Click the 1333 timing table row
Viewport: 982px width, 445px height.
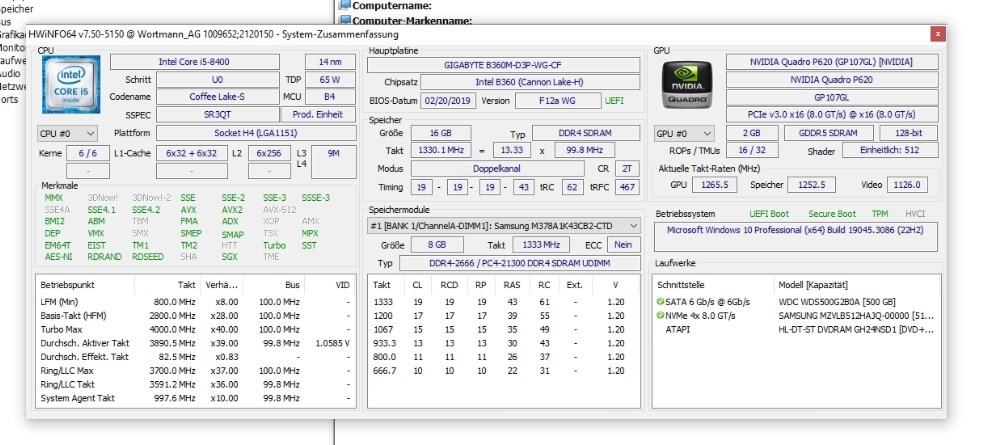tap(504, 302)
